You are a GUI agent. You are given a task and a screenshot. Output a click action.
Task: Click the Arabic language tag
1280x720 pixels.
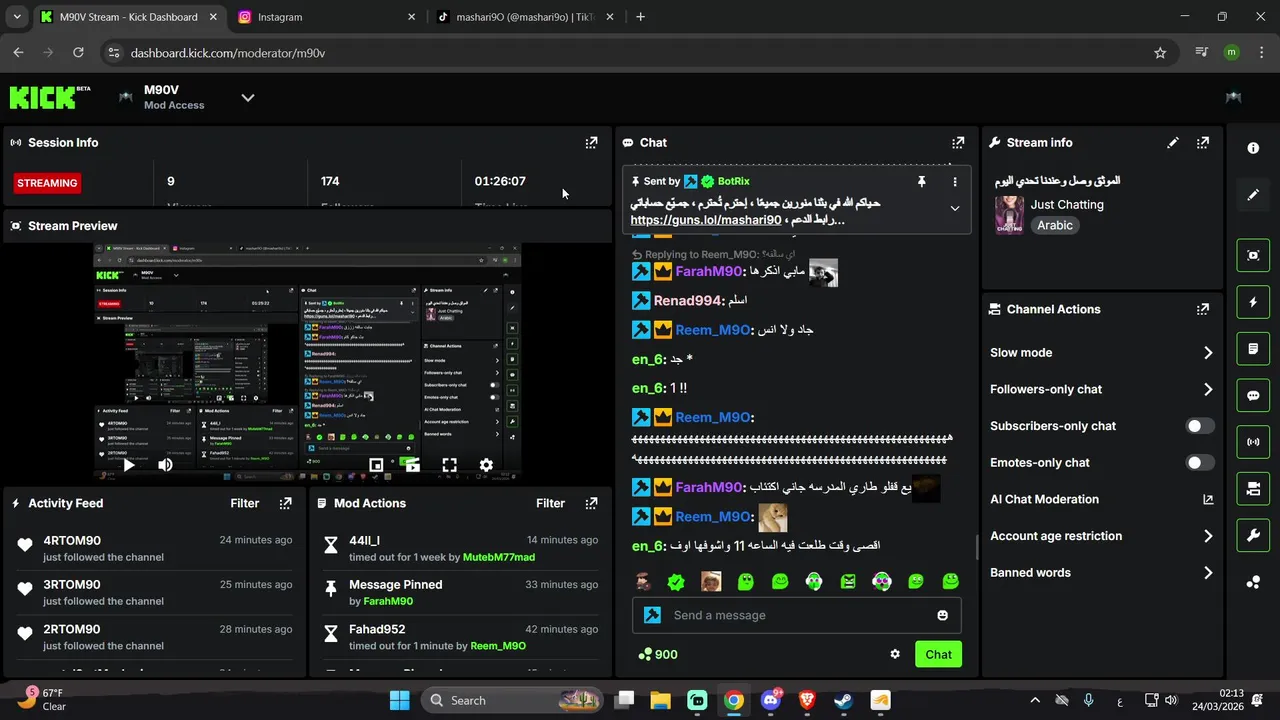1055,226
